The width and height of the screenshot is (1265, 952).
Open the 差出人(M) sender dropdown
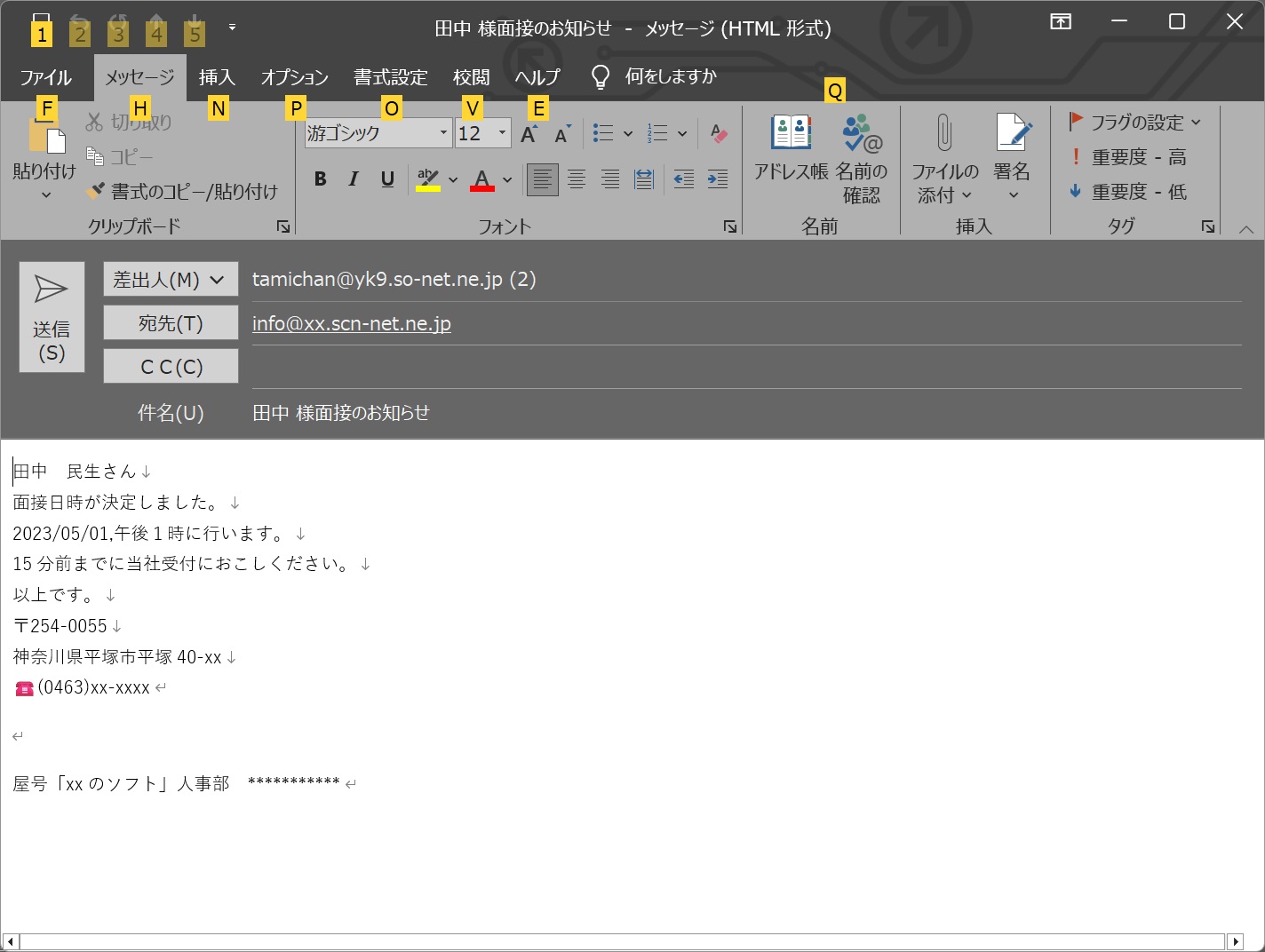171,280
